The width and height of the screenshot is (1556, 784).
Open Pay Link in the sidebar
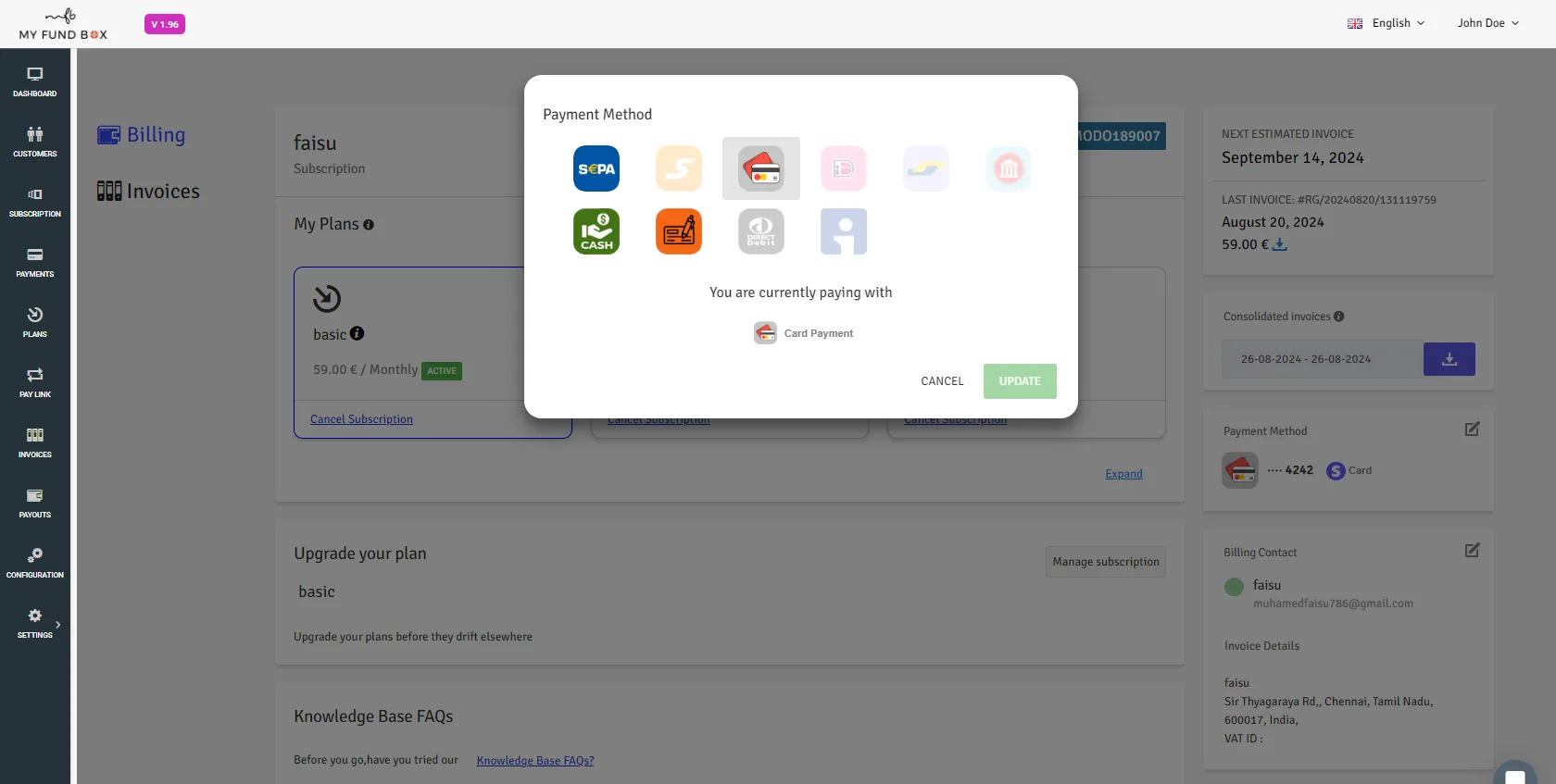click(x=35, y=382)
